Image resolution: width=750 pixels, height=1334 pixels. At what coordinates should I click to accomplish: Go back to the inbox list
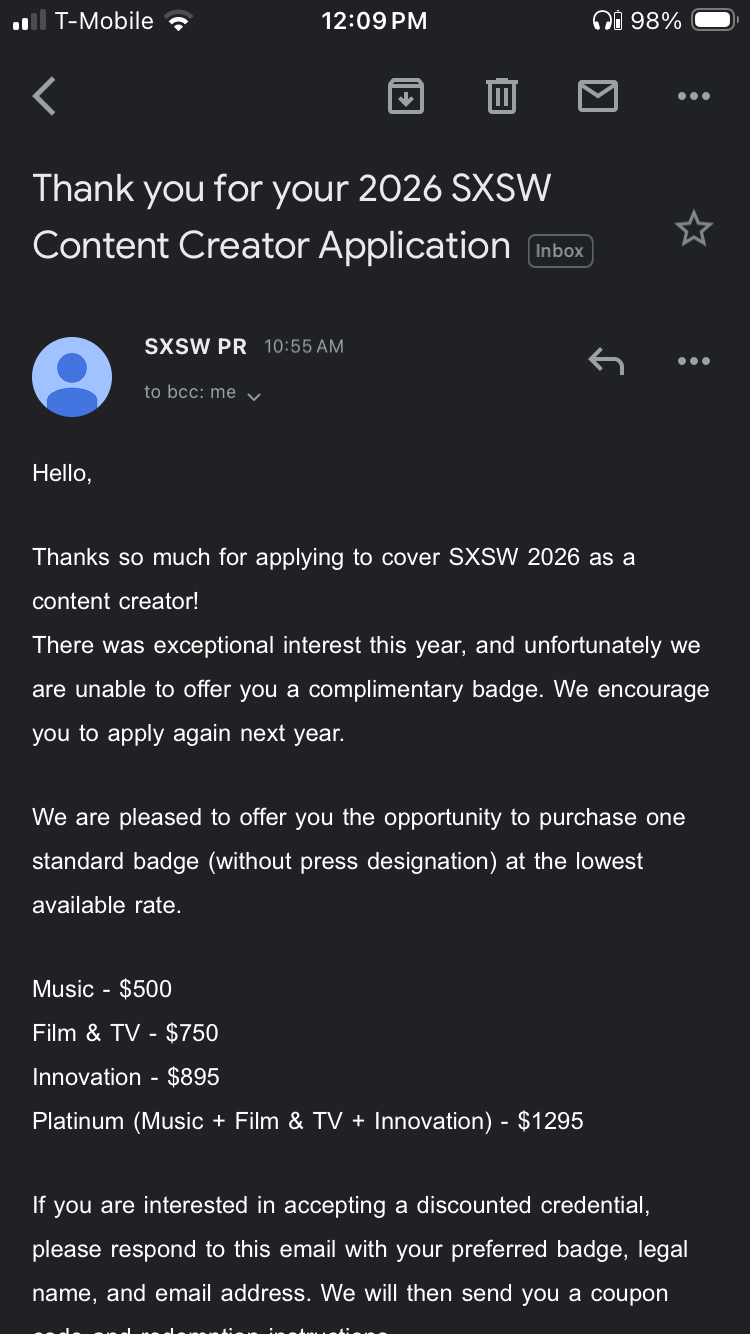pos(45,97)
